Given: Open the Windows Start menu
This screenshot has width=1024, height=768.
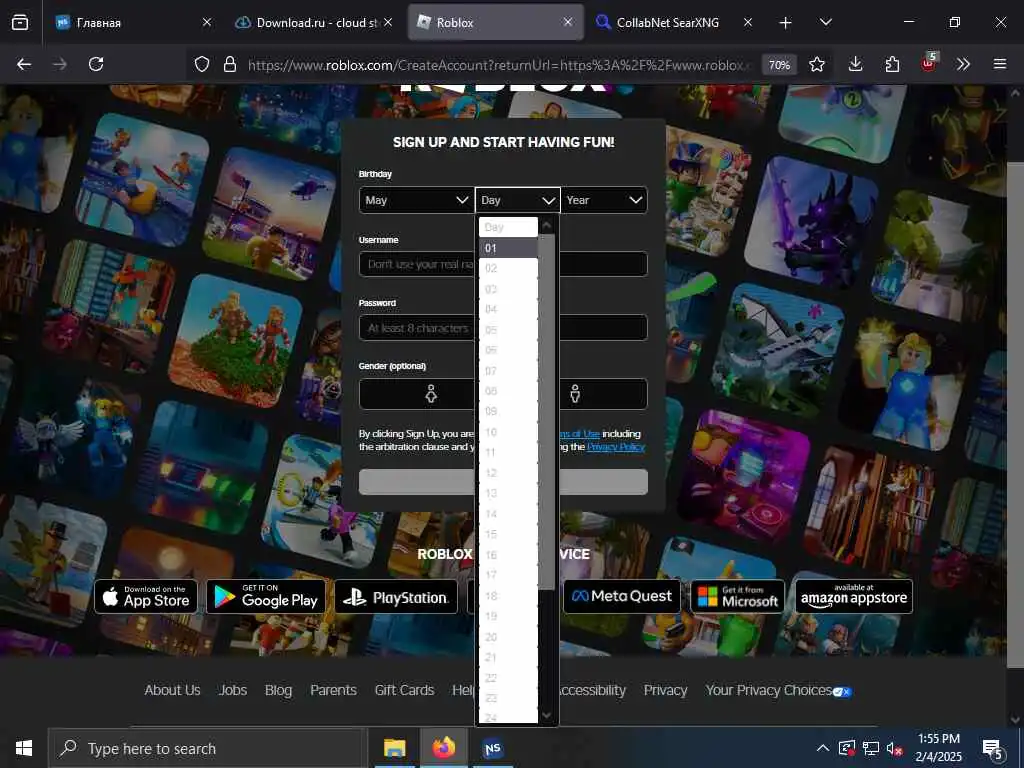Looking at the screenshot, I should tap(24, 748).
